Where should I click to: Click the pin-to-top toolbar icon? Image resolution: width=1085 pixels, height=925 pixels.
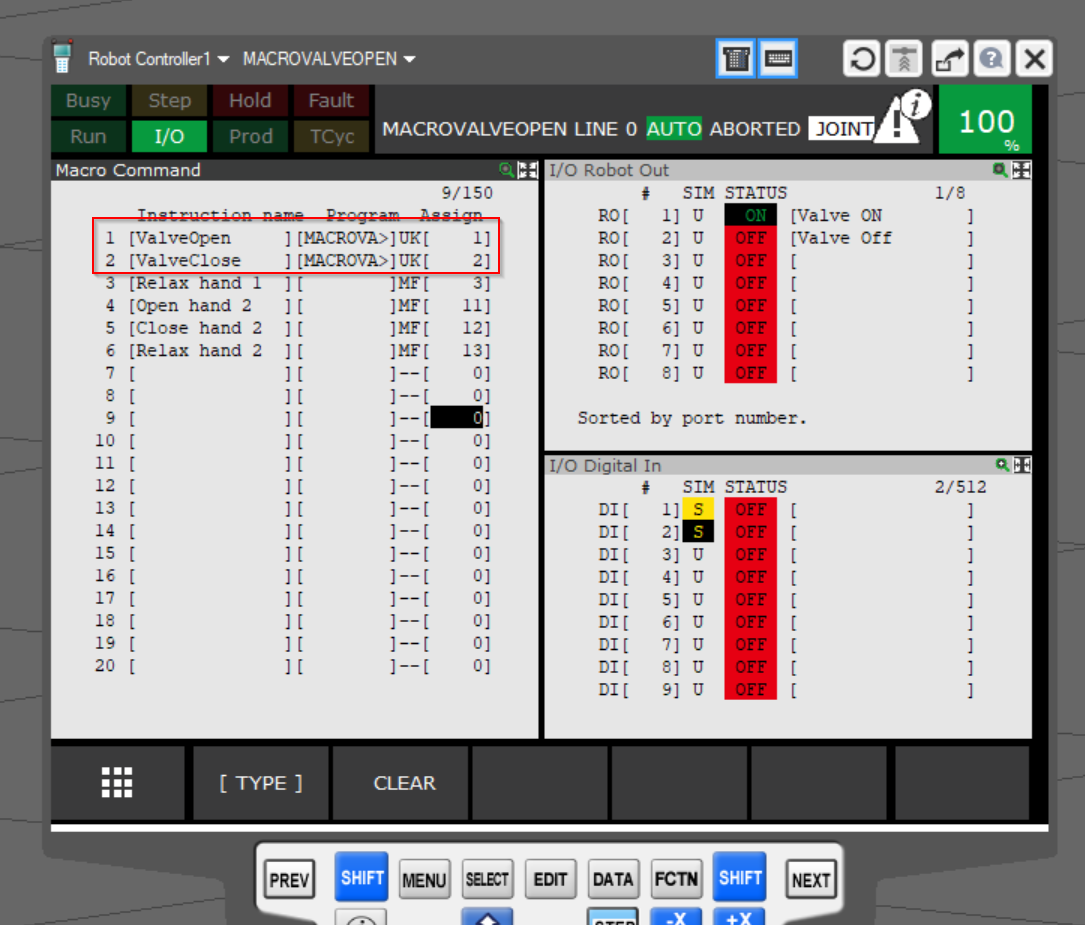click(x=904, y=59)
